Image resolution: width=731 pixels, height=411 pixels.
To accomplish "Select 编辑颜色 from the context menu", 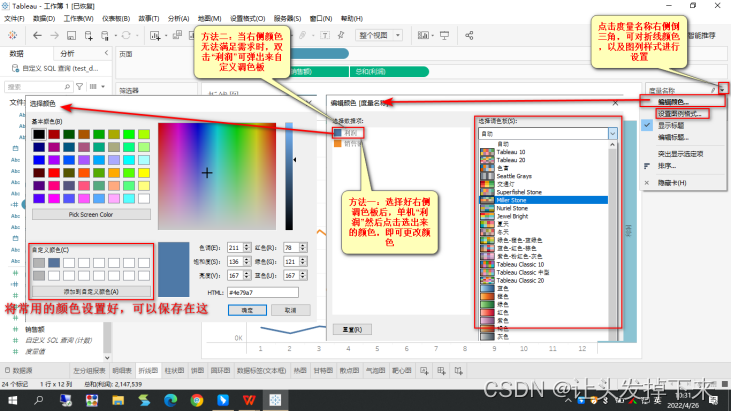I will pyautogui.click(x=673, y=102).
